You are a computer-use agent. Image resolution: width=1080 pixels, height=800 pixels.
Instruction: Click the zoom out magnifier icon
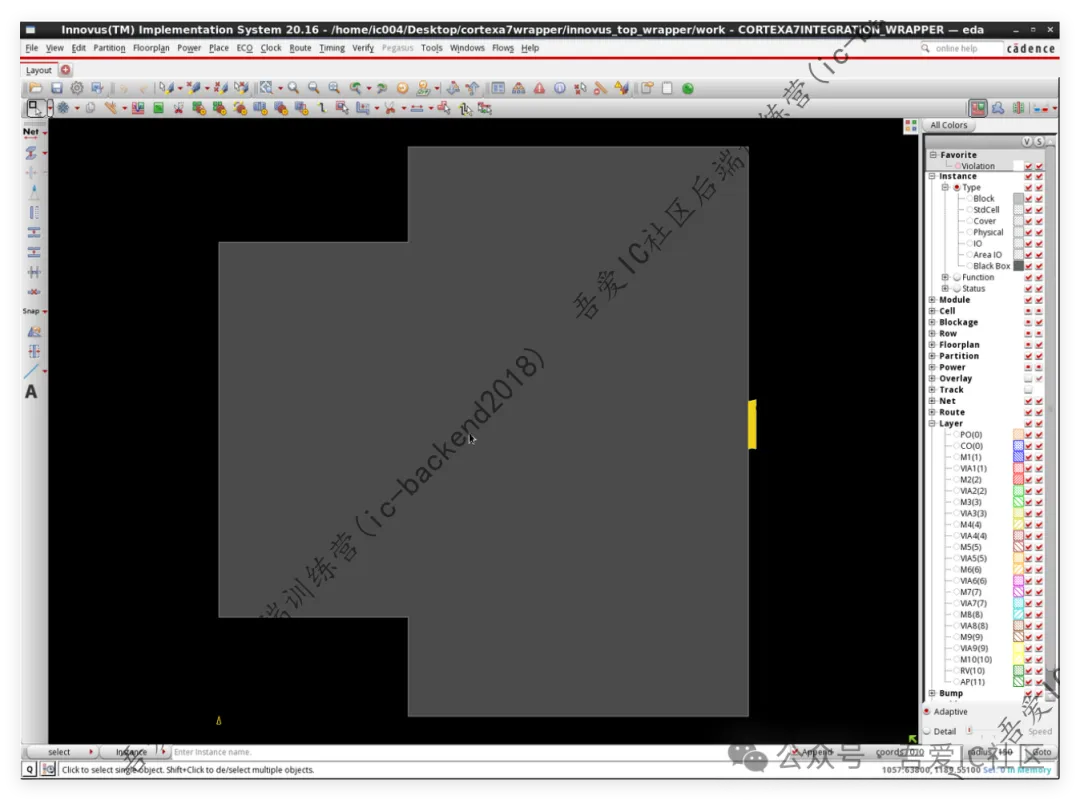coord(313,88)
